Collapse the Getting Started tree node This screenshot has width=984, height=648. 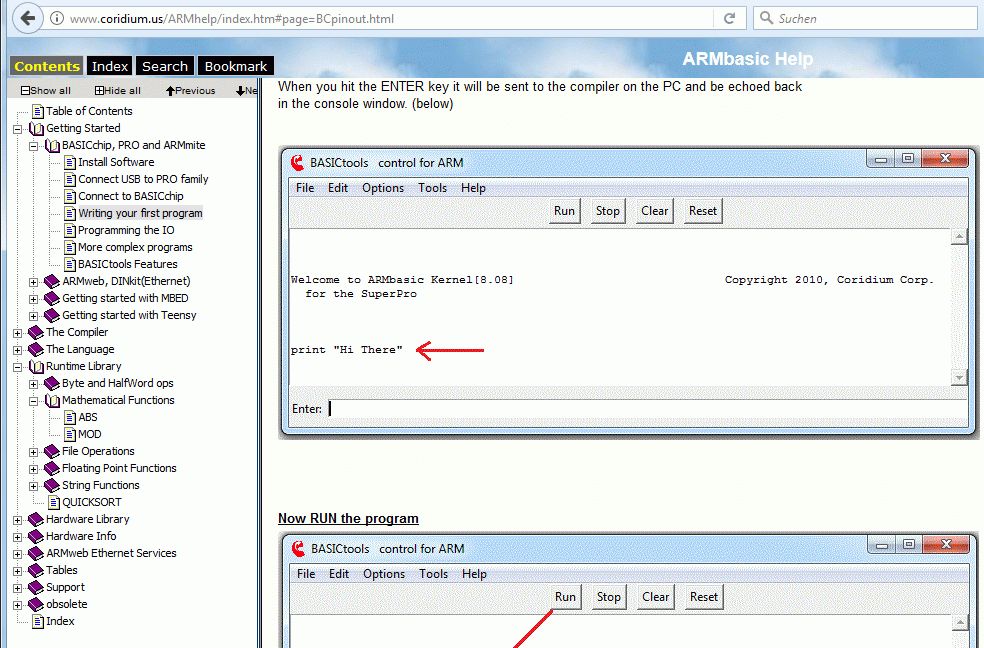[x=18, y=129]
